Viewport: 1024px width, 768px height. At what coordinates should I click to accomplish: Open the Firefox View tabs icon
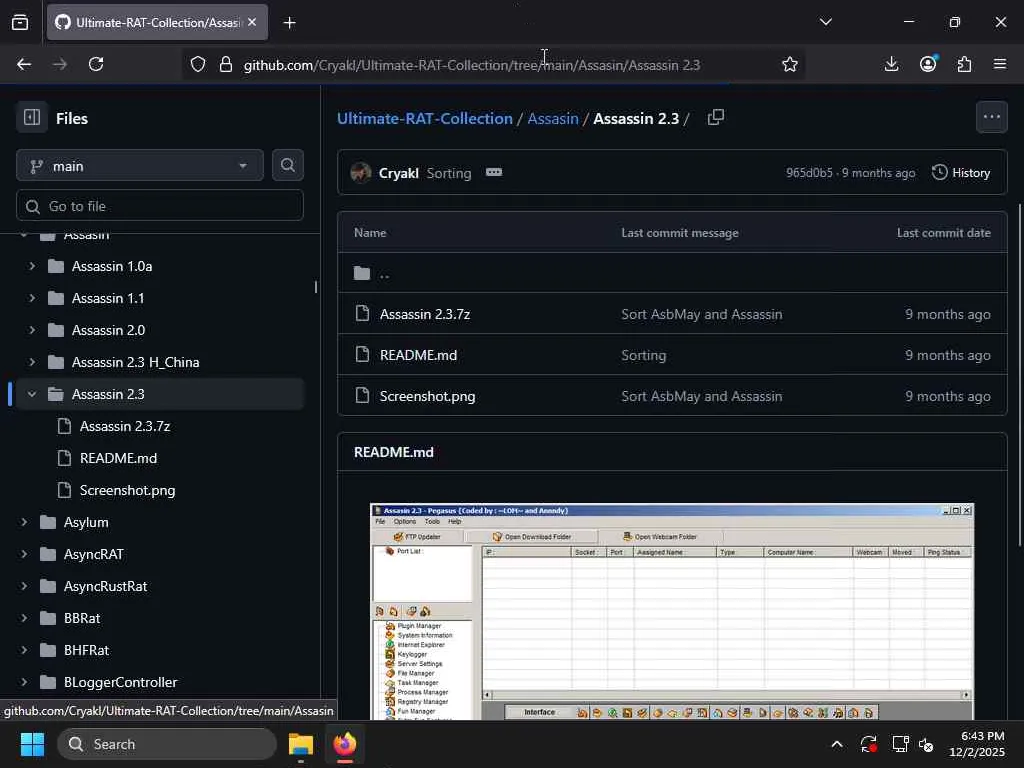pyautogui.click(x=20, y=23)
